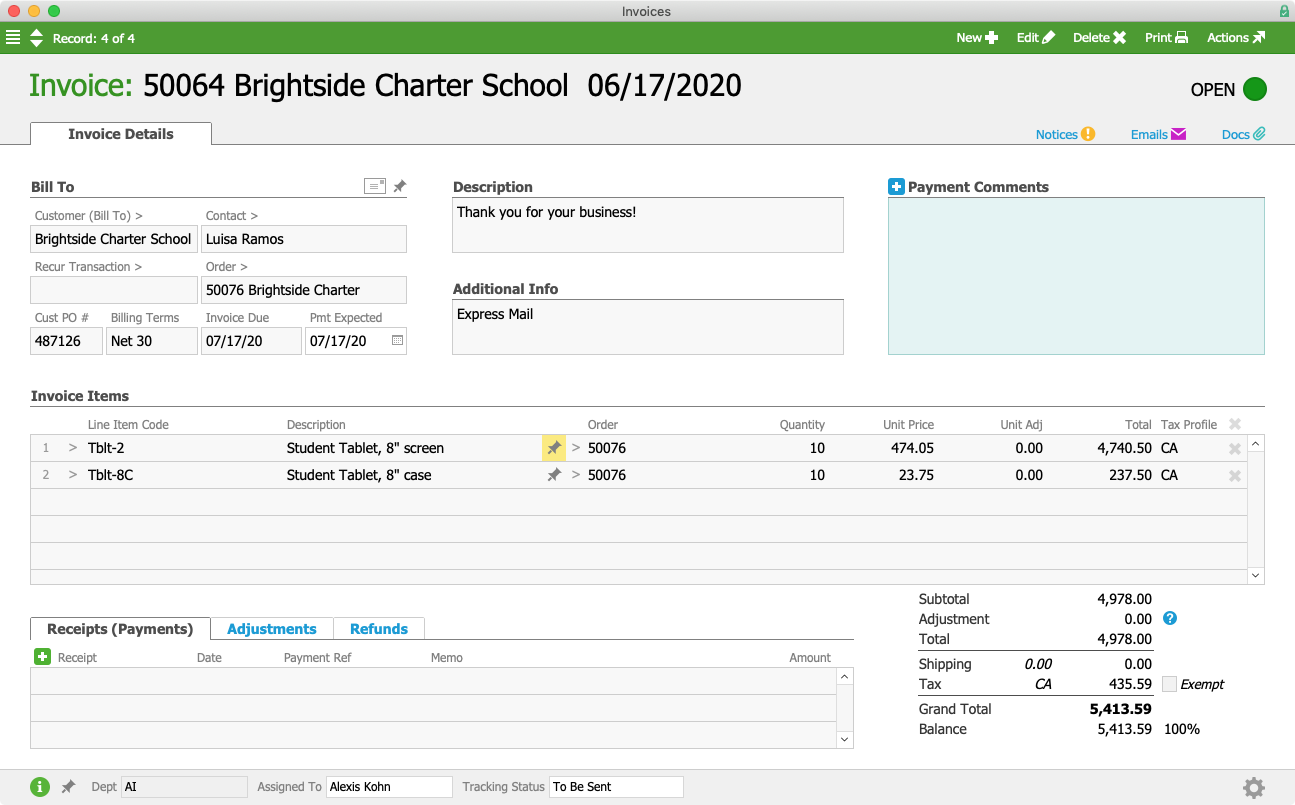This screenshot has height=805, width=1295.
Task: Click the Tax Profile CA on Tblt-2 row
Action: pos(1169,448)
